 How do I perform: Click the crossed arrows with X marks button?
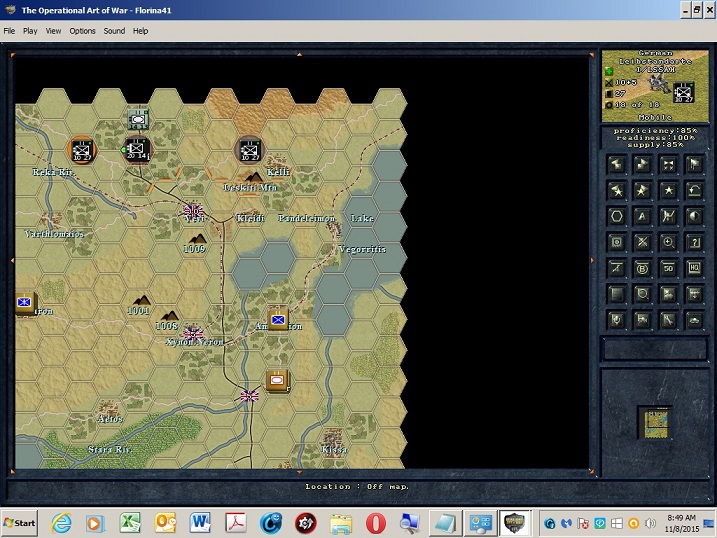tap(669, 164)
